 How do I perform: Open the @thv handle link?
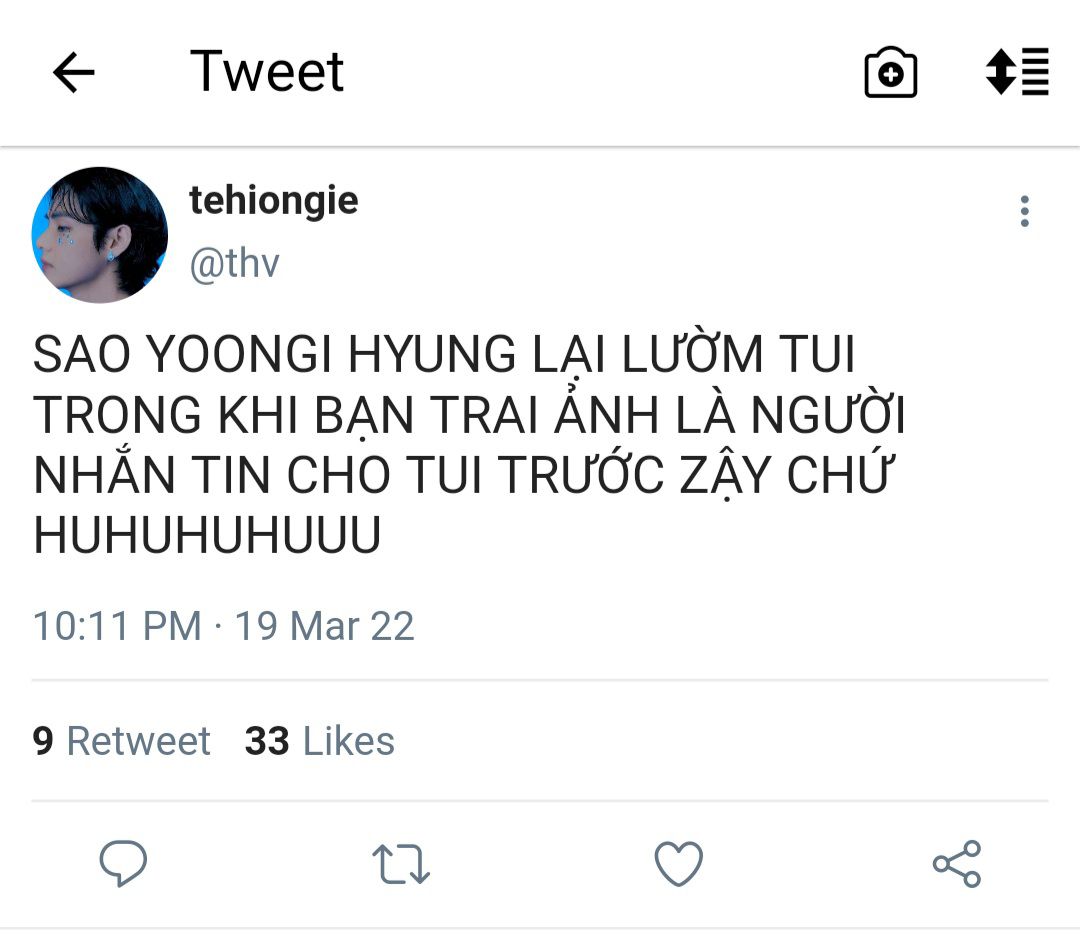click(234, 263)
